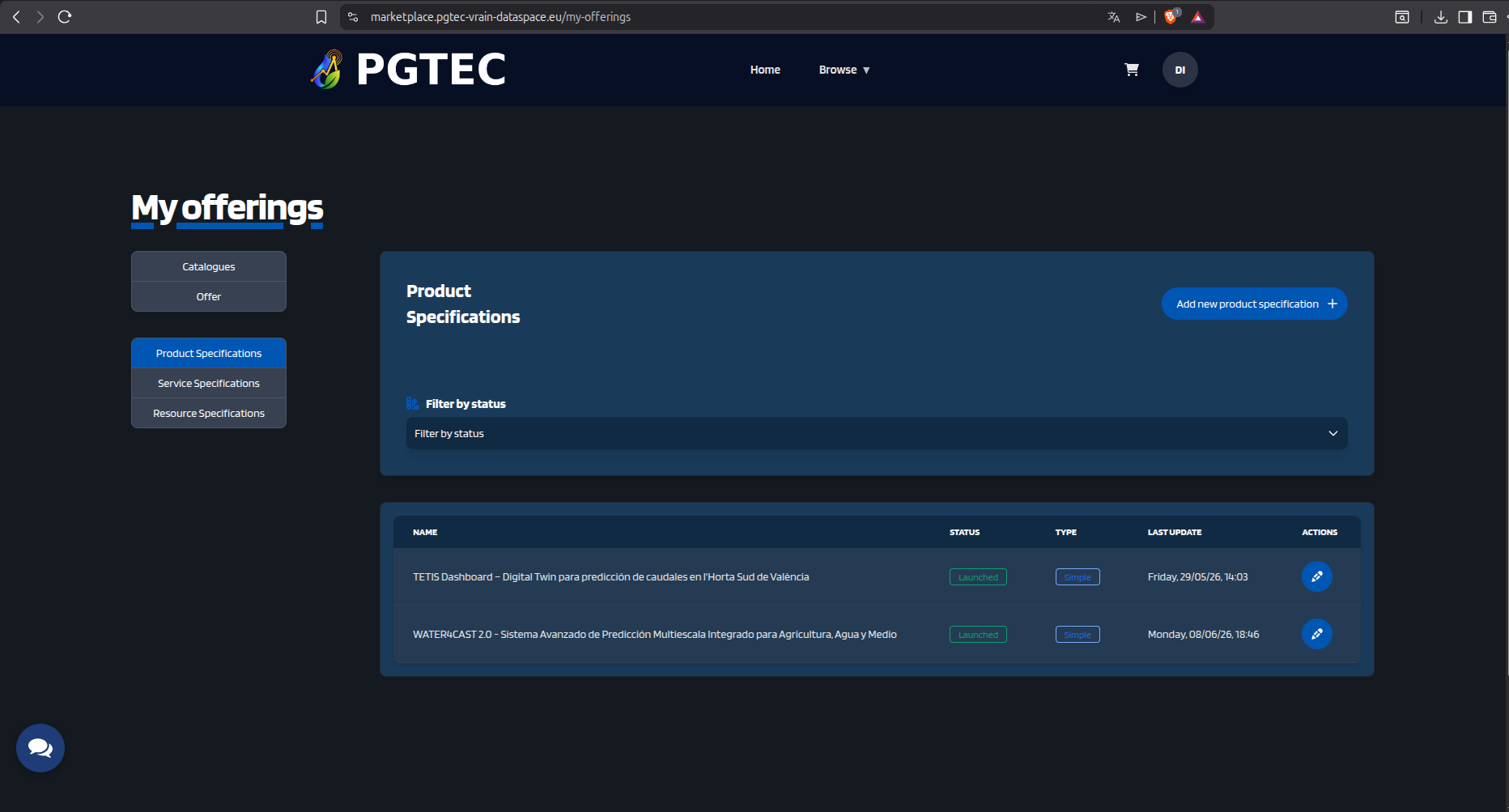
Task: Open the browser downloads icon
Action: tap(1441, 17)
